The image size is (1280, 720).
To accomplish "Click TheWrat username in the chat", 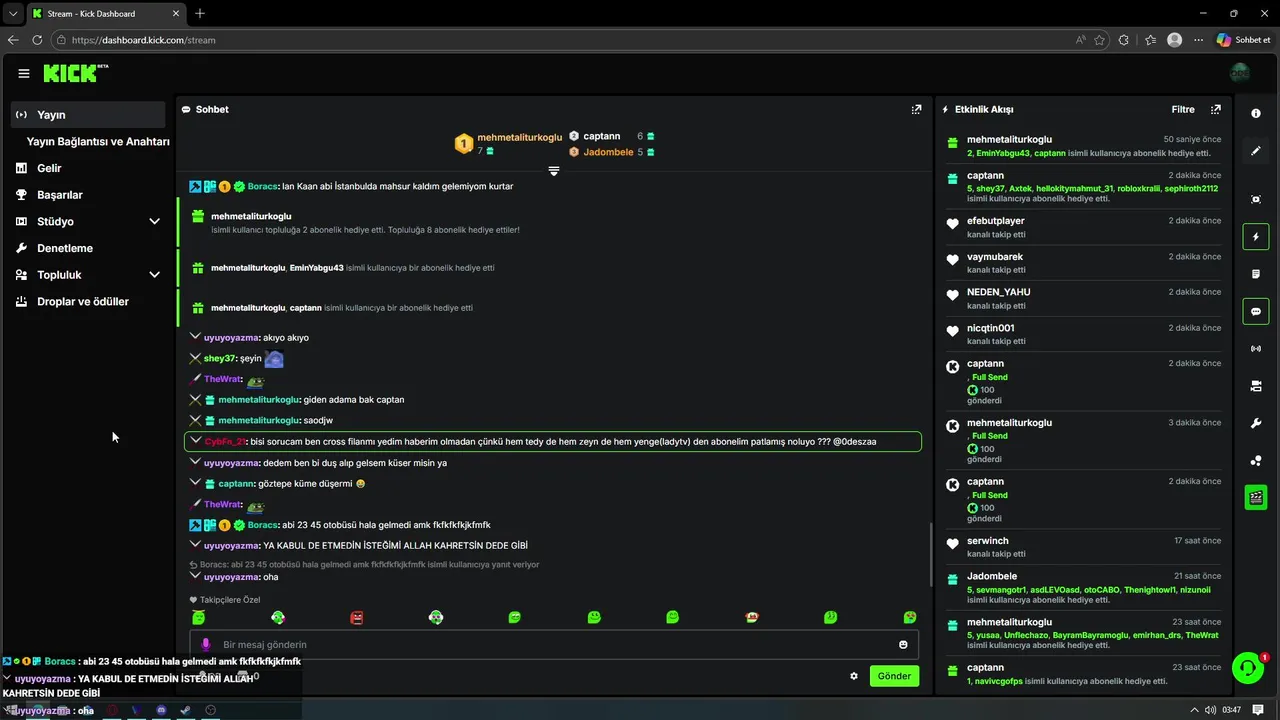I will point(222,379).
